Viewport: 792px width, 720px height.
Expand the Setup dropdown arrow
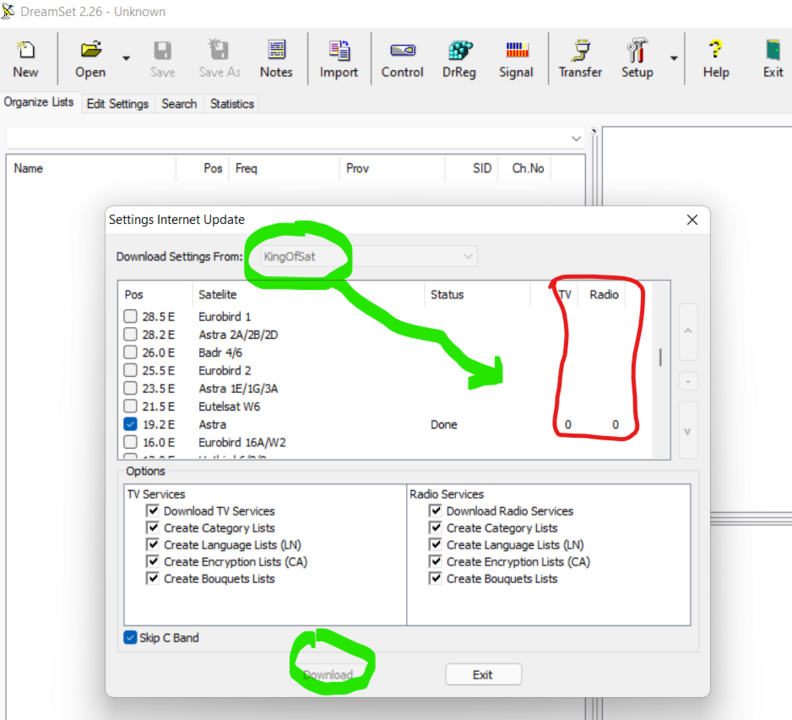pos(674,59)
